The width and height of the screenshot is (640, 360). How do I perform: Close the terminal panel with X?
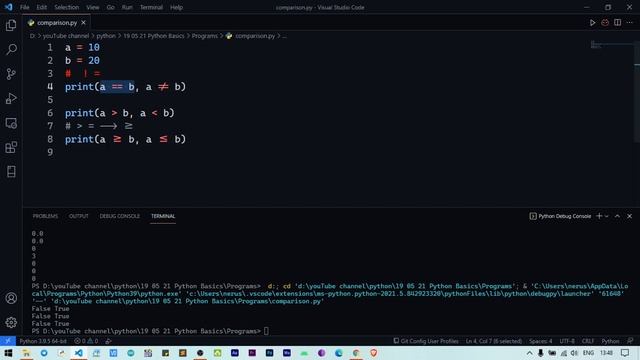[x=629, y=216]
